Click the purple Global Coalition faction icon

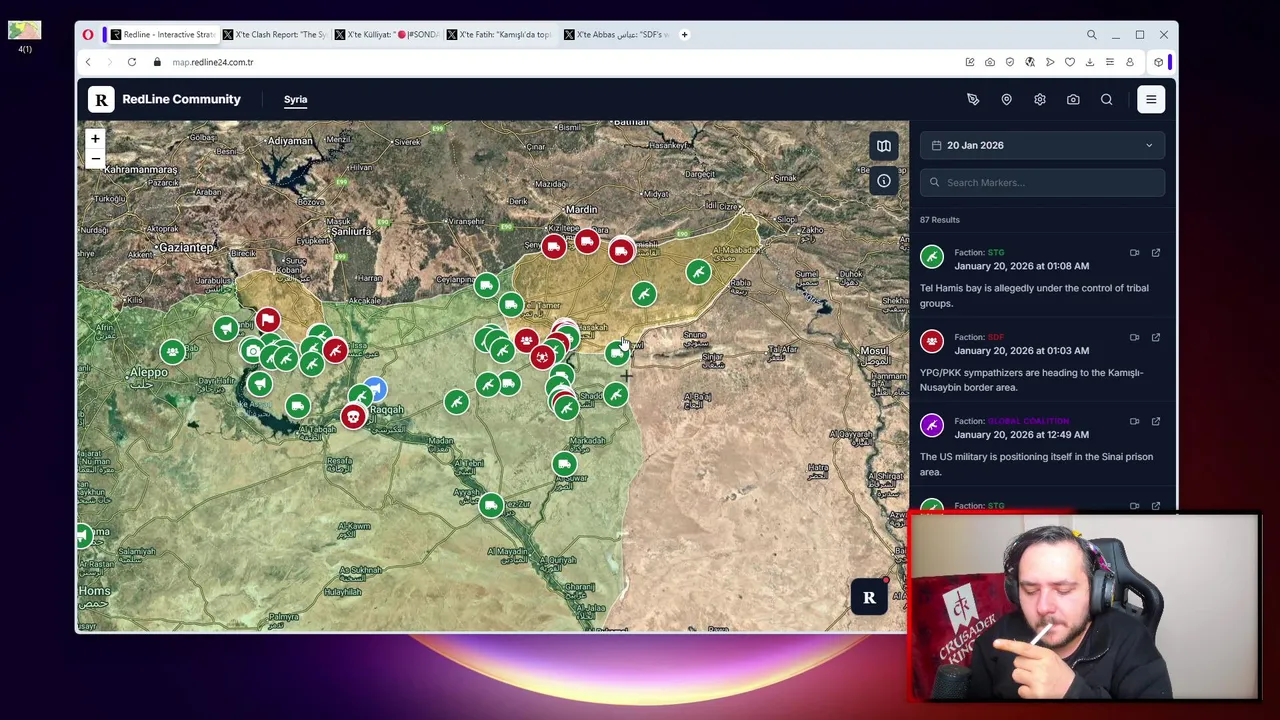[x=932, y=427]
